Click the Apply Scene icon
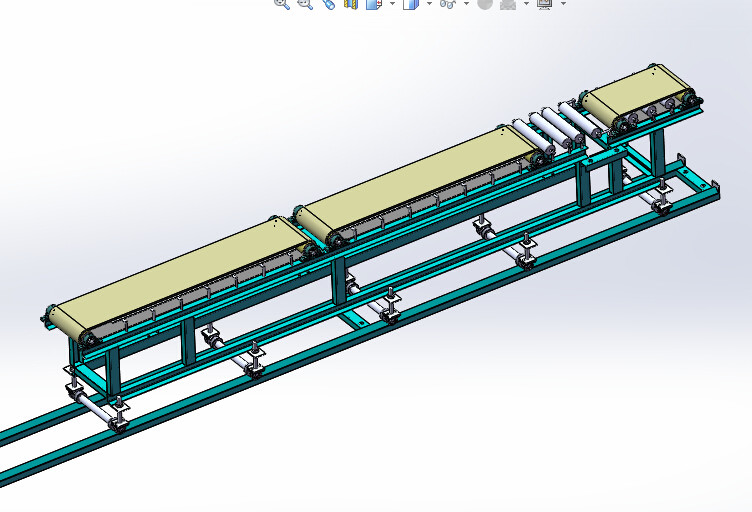Viewport: 752px width, 512px height. (x=508, y=3)
